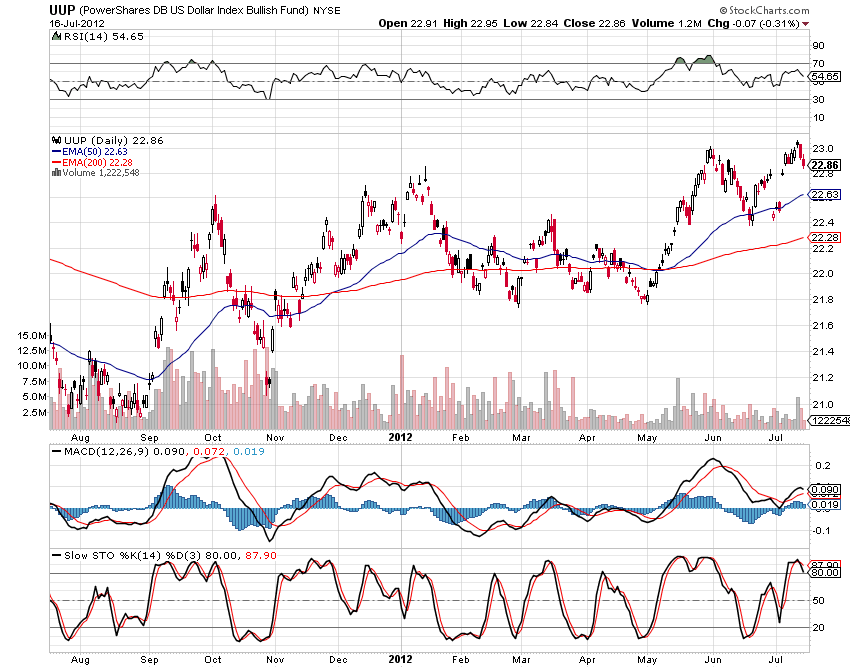Select the red EMA(200) legend line swatch

coord(56,163)
